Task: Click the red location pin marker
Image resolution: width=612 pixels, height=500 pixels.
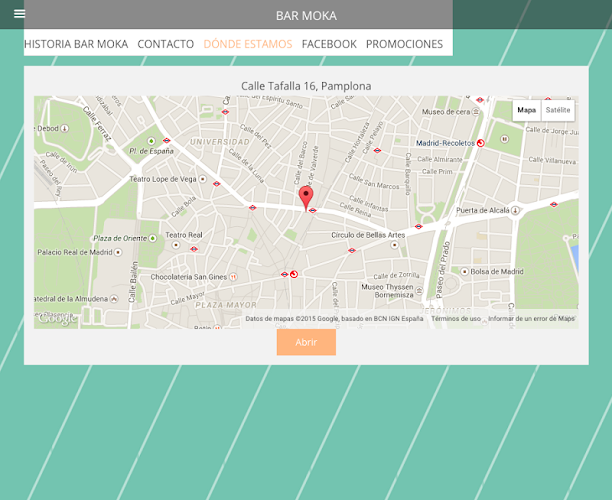Action: (306, 198)
